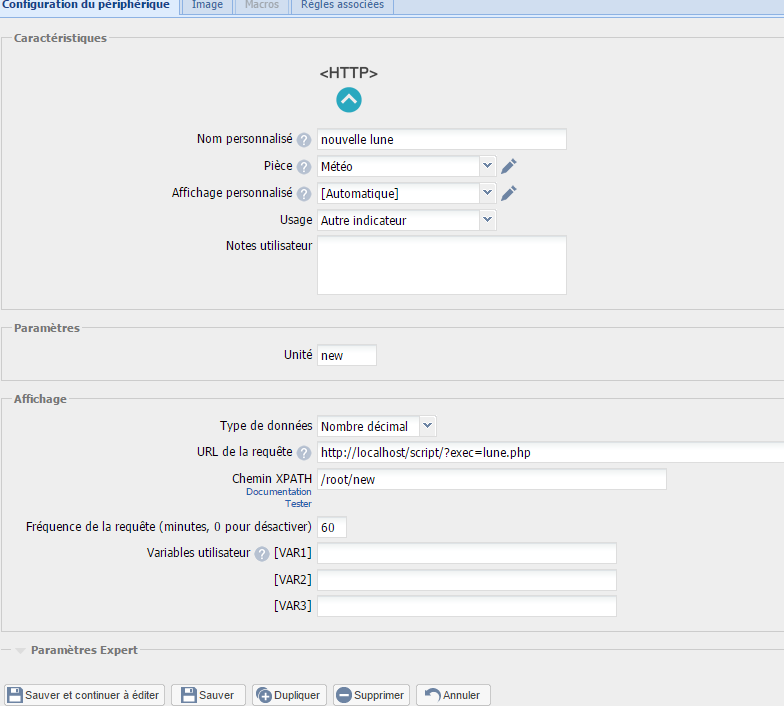Click help icon beside Pièce label
Screen dimensions: 784x706
[304, 167]
